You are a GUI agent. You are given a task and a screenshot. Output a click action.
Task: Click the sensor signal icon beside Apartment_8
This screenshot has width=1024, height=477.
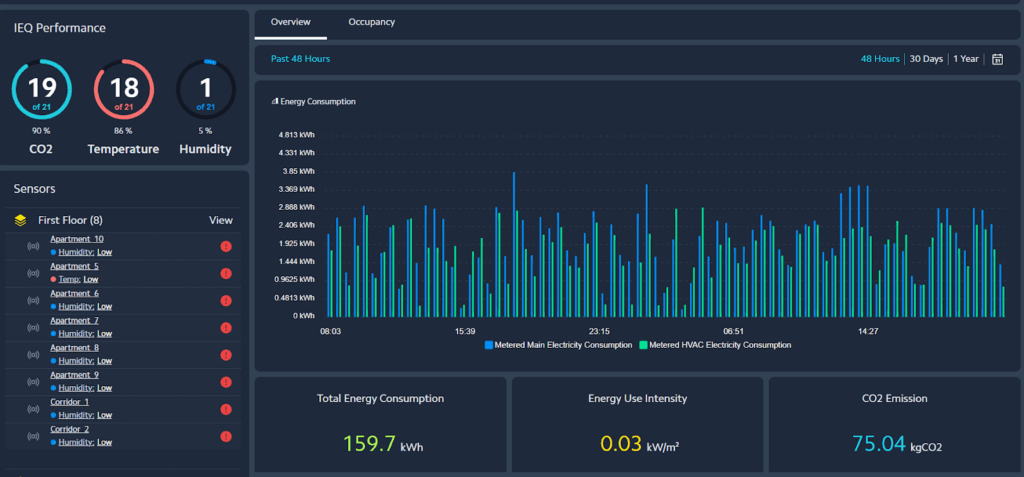(33, 354)
